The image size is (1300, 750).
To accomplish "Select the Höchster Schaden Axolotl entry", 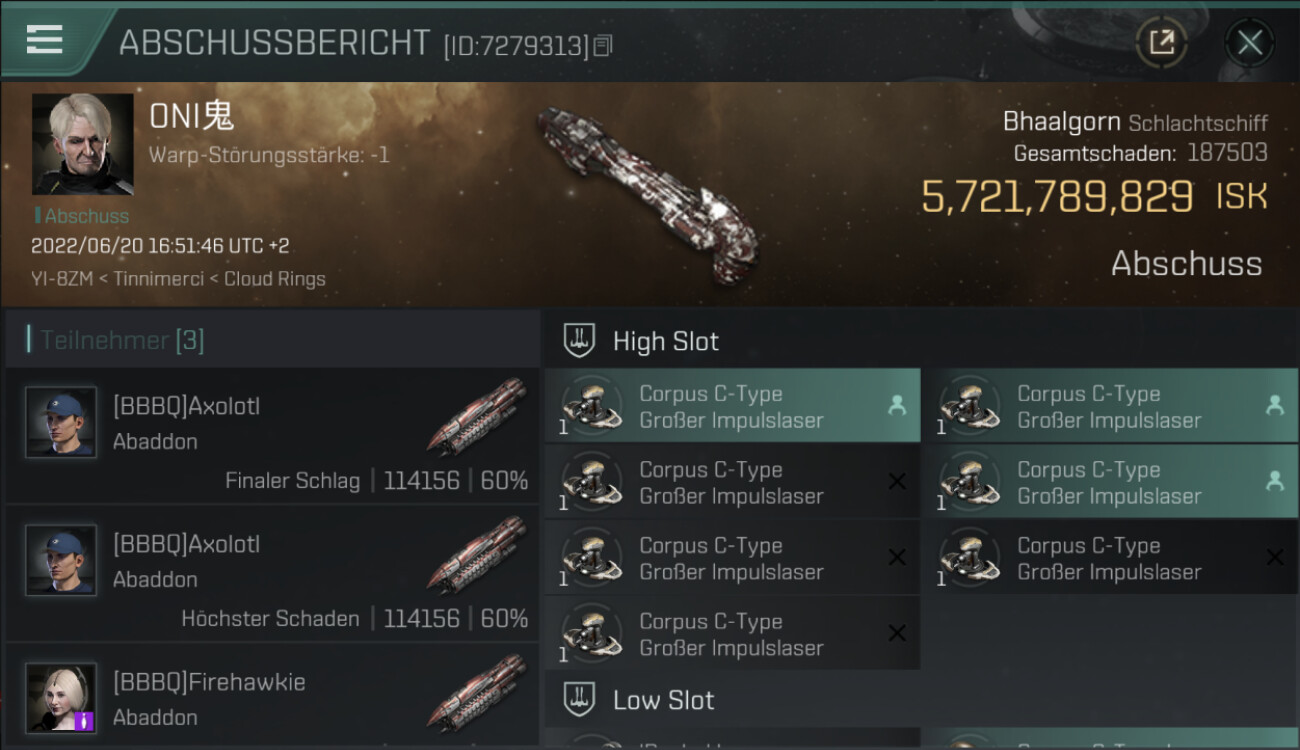I will pos(272,574).
